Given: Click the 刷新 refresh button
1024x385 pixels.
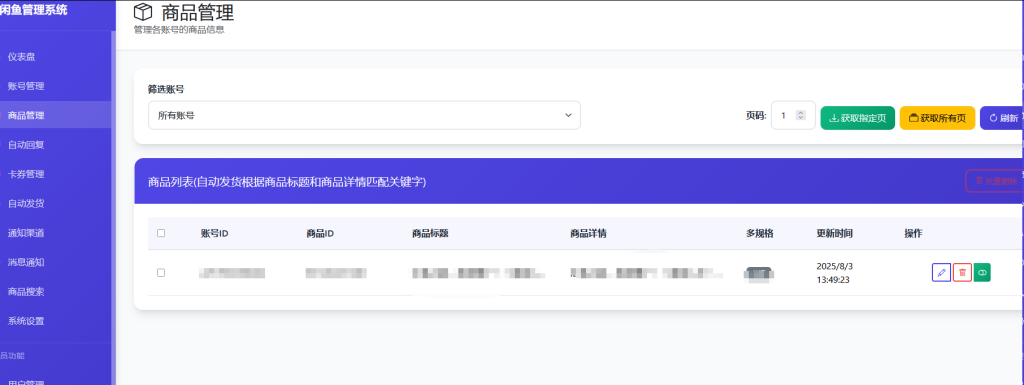Looking at the screenshot, I should 1002,118.
